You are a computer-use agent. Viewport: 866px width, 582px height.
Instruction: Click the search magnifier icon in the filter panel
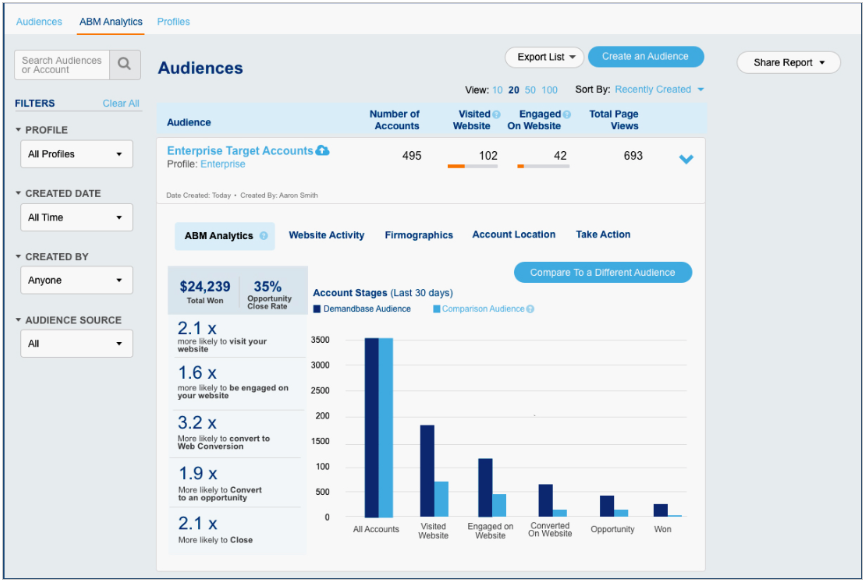124,64
